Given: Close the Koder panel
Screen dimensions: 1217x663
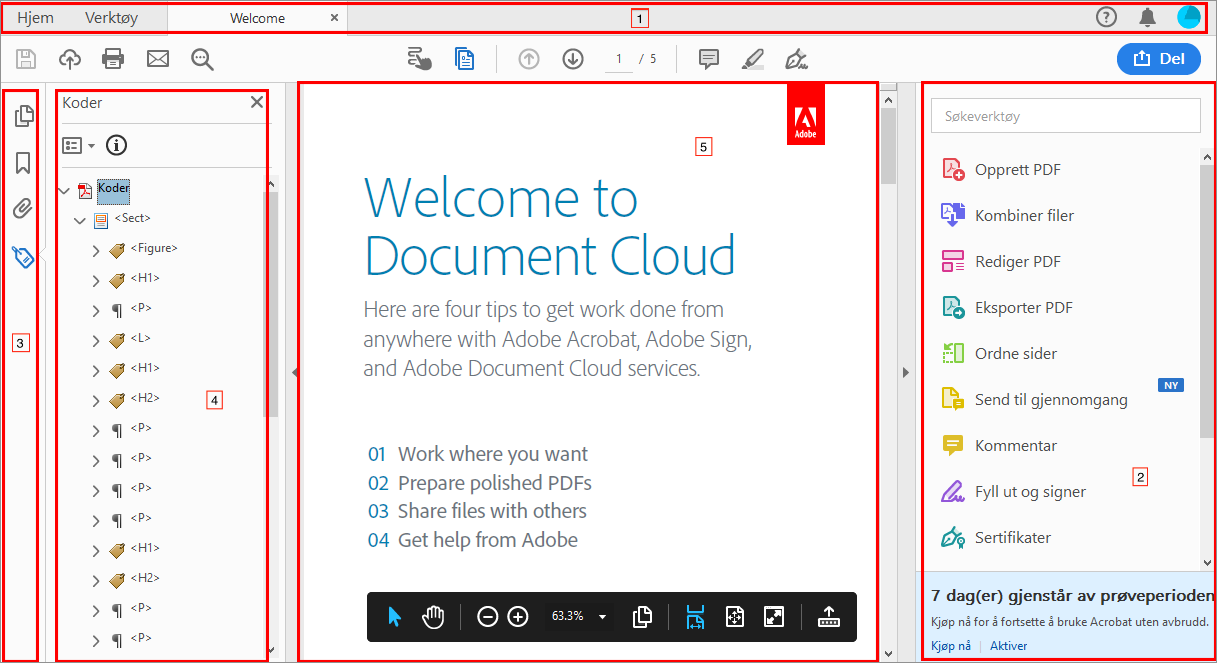Looking at the screenshot, I should (257, 102).
